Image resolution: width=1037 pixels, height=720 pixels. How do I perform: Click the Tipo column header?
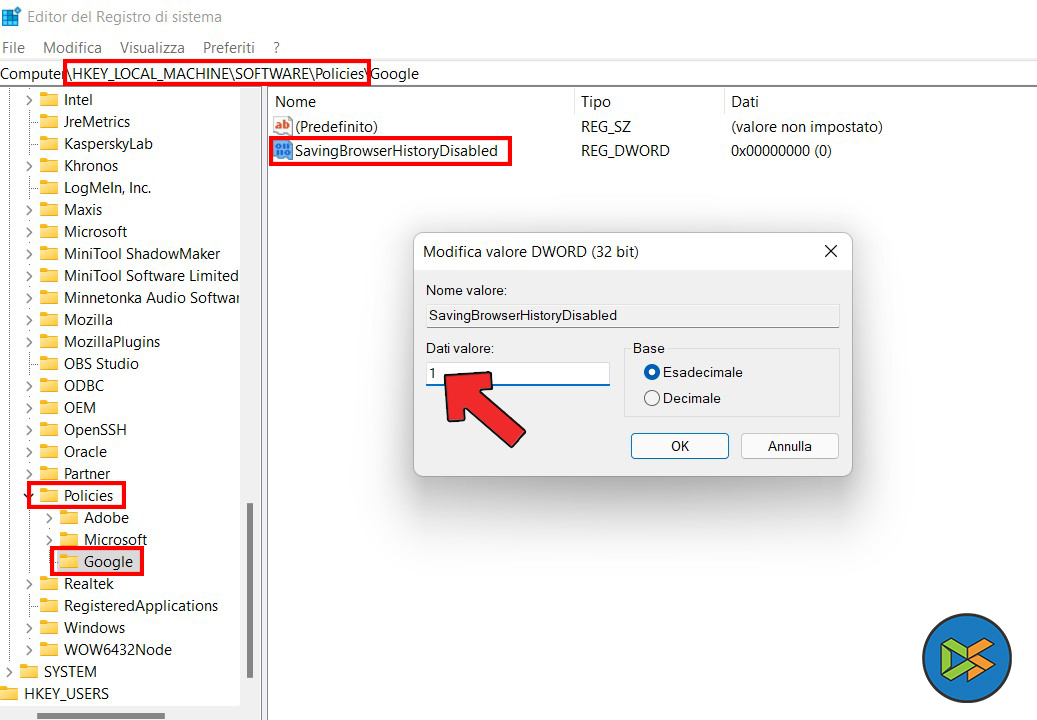[649, 102]
